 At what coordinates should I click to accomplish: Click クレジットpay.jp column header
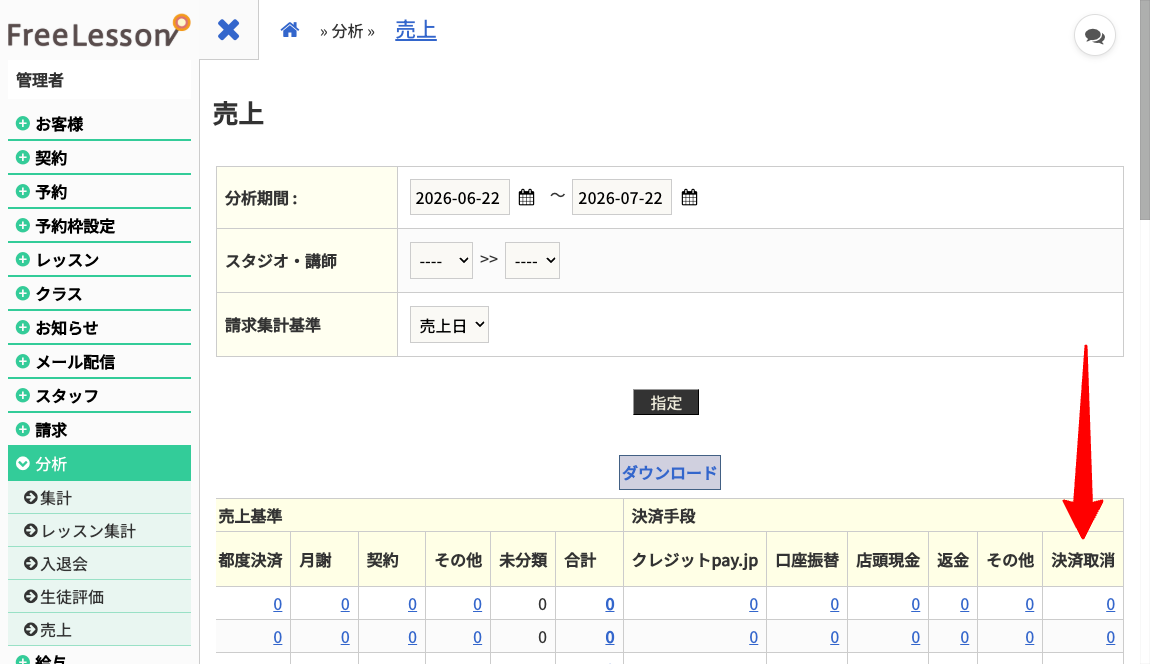coord(695,560)
